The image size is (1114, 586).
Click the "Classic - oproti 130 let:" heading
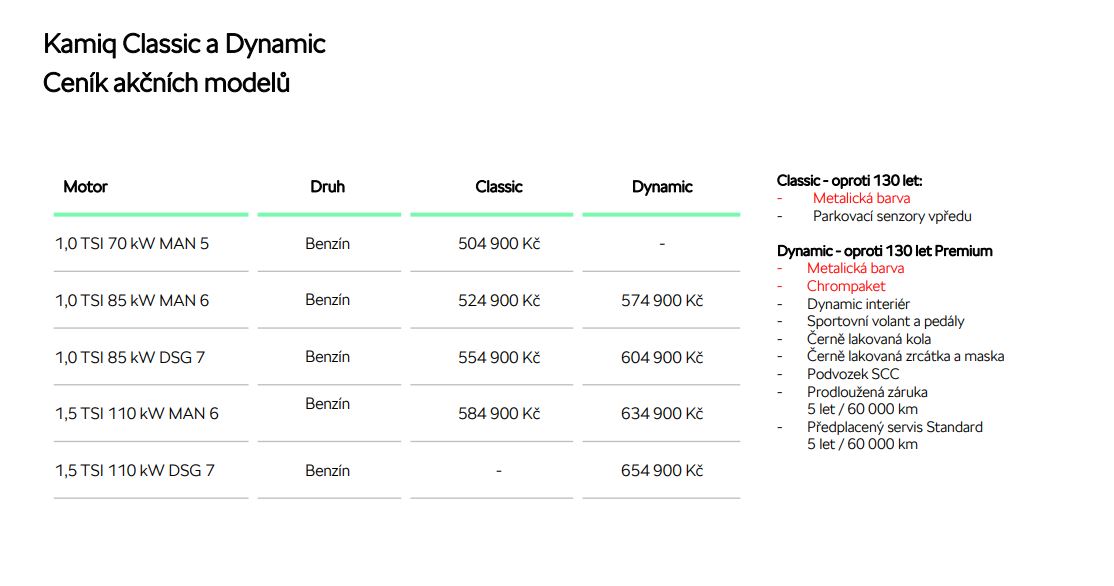click(x=849, y=181)
